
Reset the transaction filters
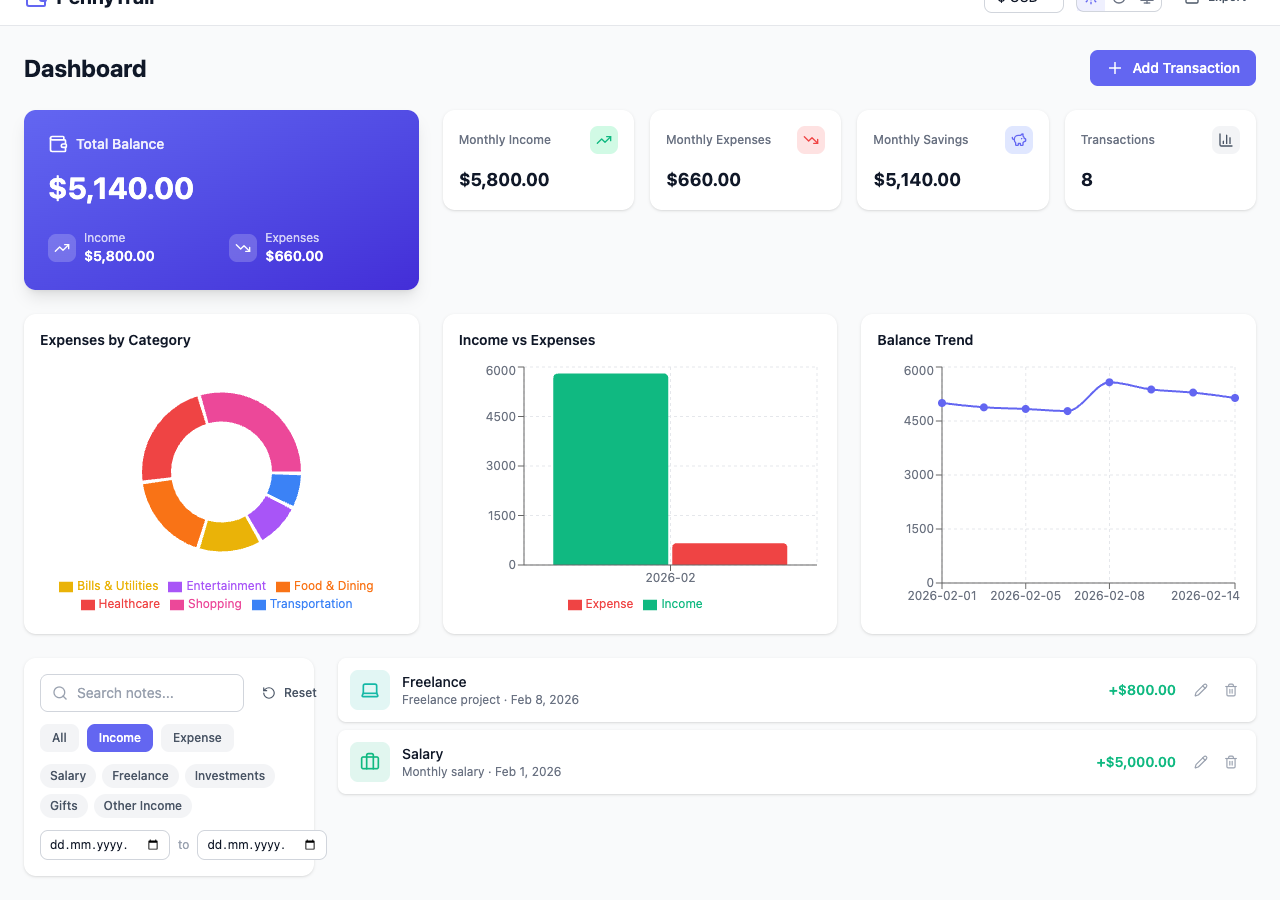click(289, 693)
